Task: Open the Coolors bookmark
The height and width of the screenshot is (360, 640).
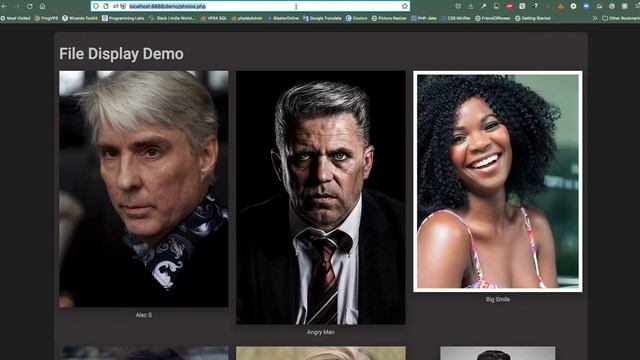Action: 356,18
